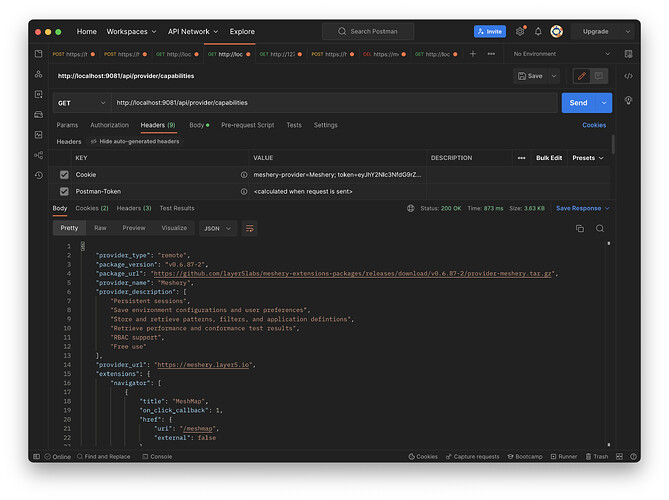Open the network globe icon in response
The width and height of the screenshot is (669, 500).
pos(410,208)
